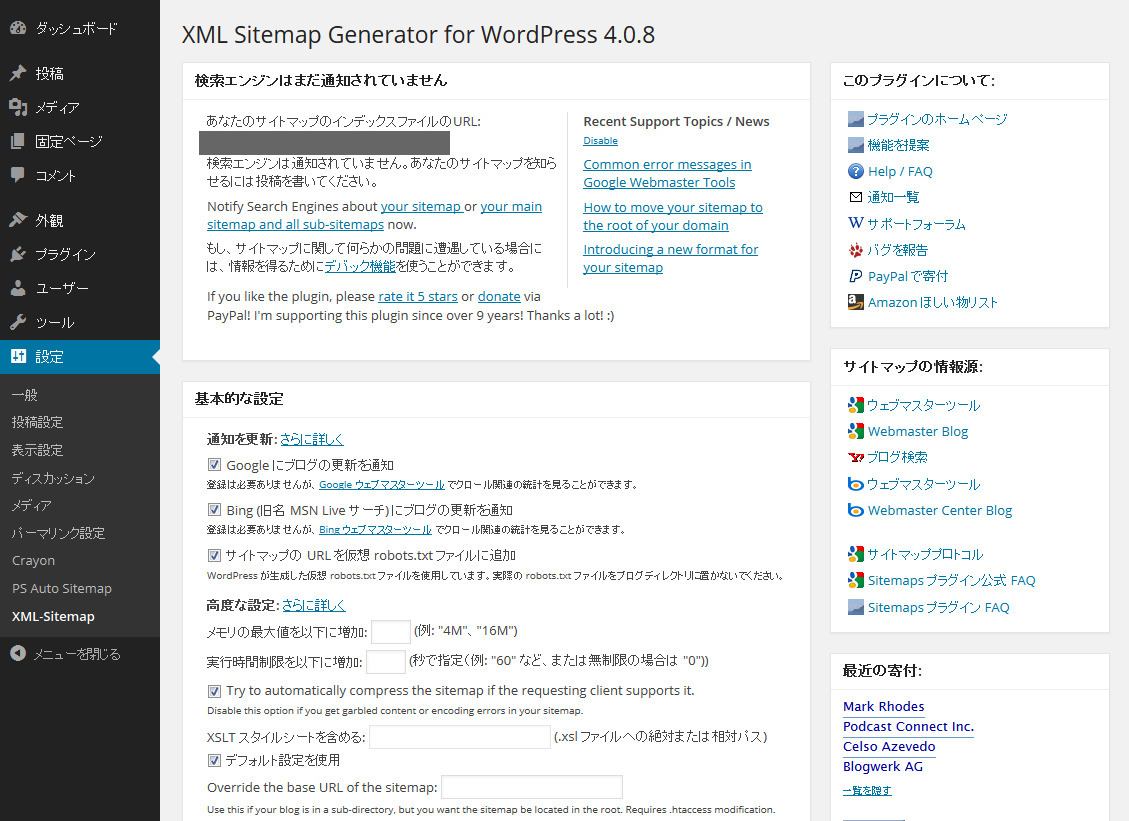Image resolution: width=1129 pixels, height=821 pixels.
Task: Open the 一般 settings submenu item
Action: pos(24,395)
